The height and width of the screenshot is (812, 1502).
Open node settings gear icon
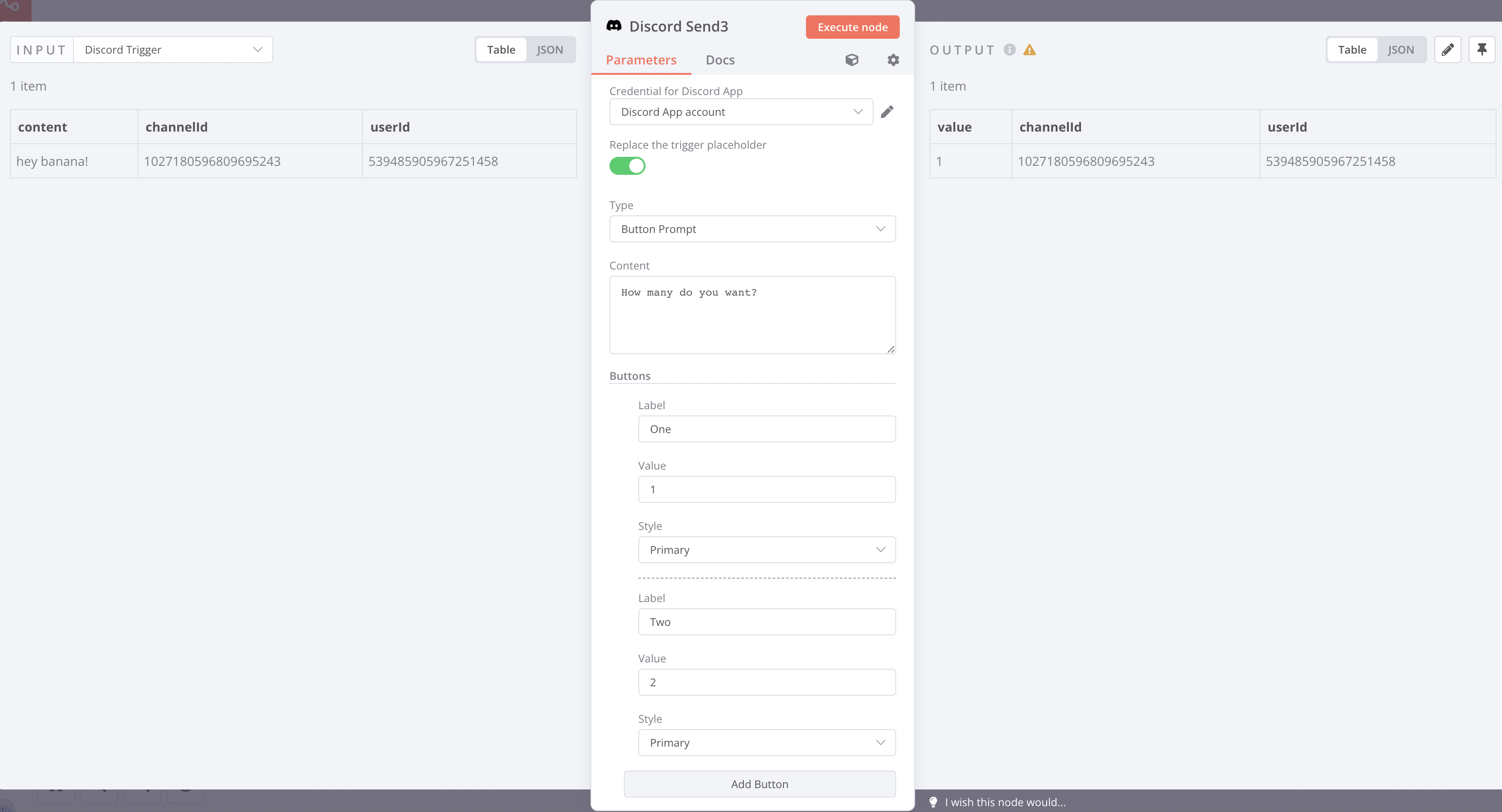click(x=893, y=60)
